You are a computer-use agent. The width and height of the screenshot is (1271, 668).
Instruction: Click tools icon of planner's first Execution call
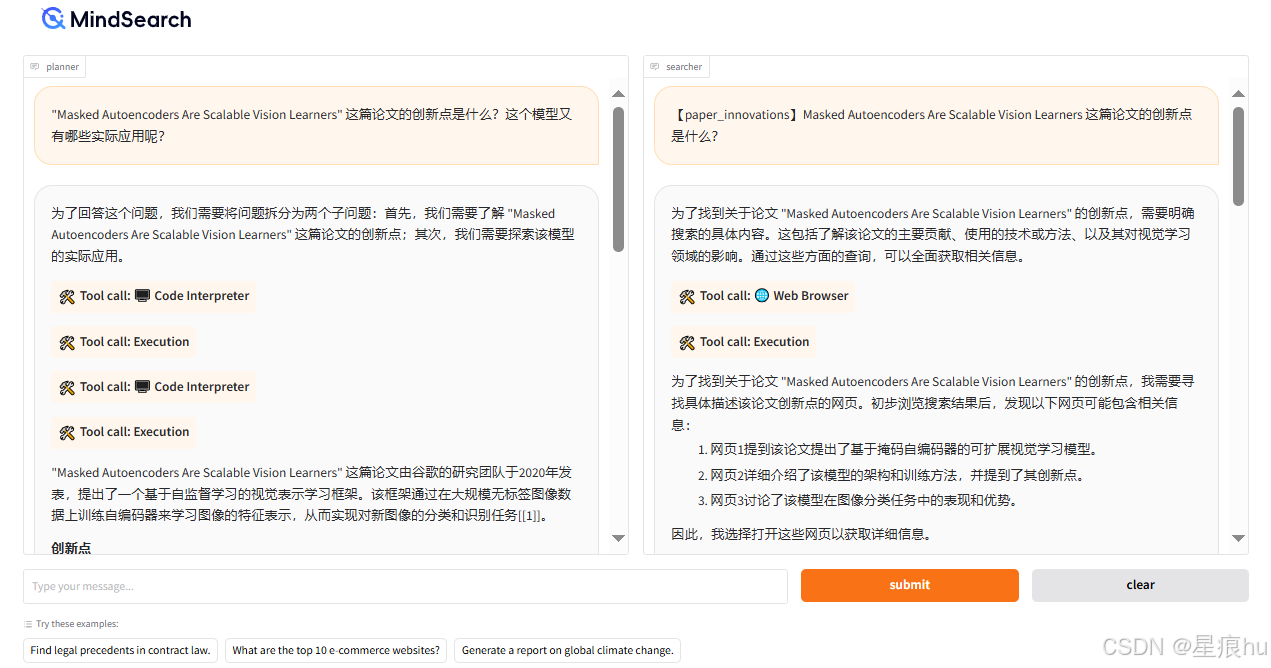click(x=68, y=342)
